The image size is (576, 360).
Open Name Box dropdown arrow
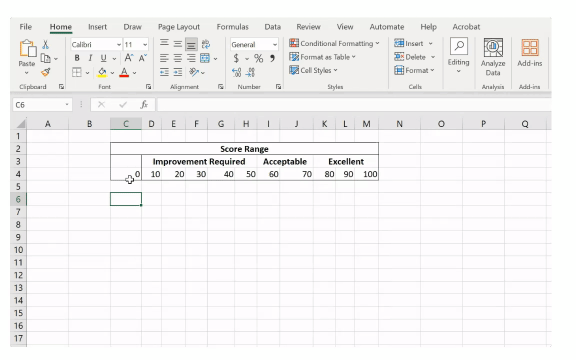click(67, 105)
